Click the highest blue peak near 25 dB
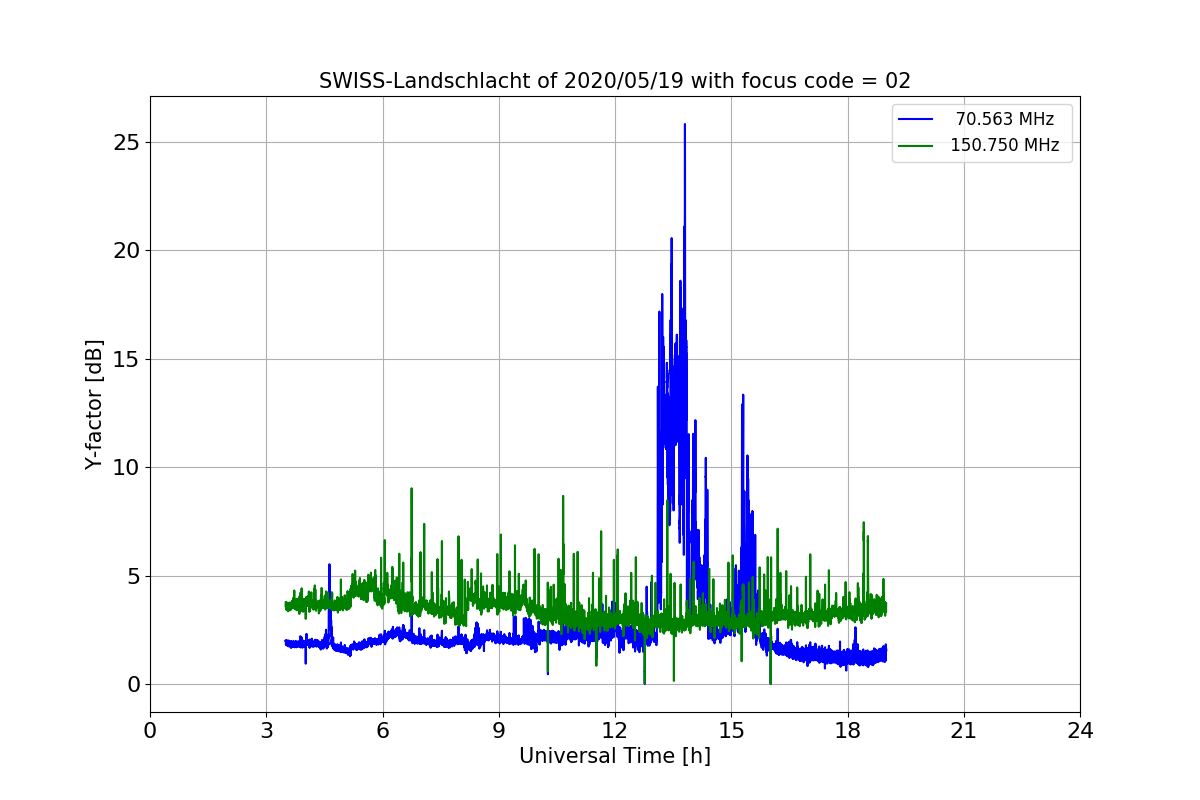This screenshot has height=800, width=1200. 685,126
